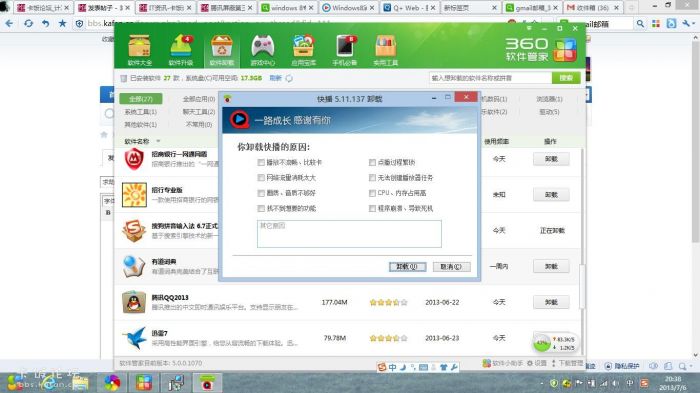Image resolution: width=700 pixels, height=393 pixels.
Task: Open 软件大全 software library icon
Action: click(139, 50)
